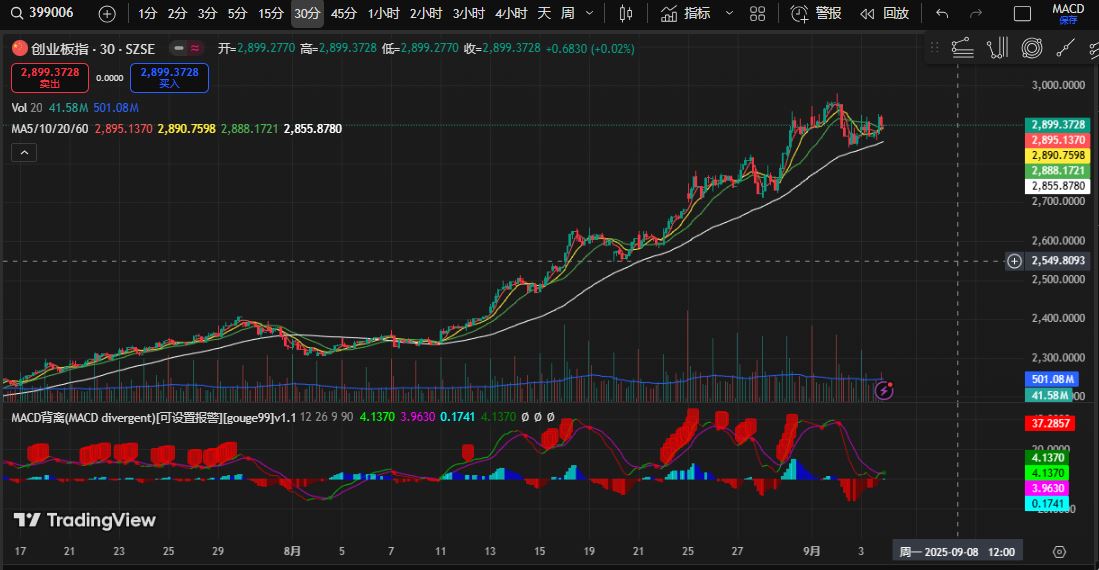
Task: Open the 指标 indicators menu
Action: tap(686, 13)
